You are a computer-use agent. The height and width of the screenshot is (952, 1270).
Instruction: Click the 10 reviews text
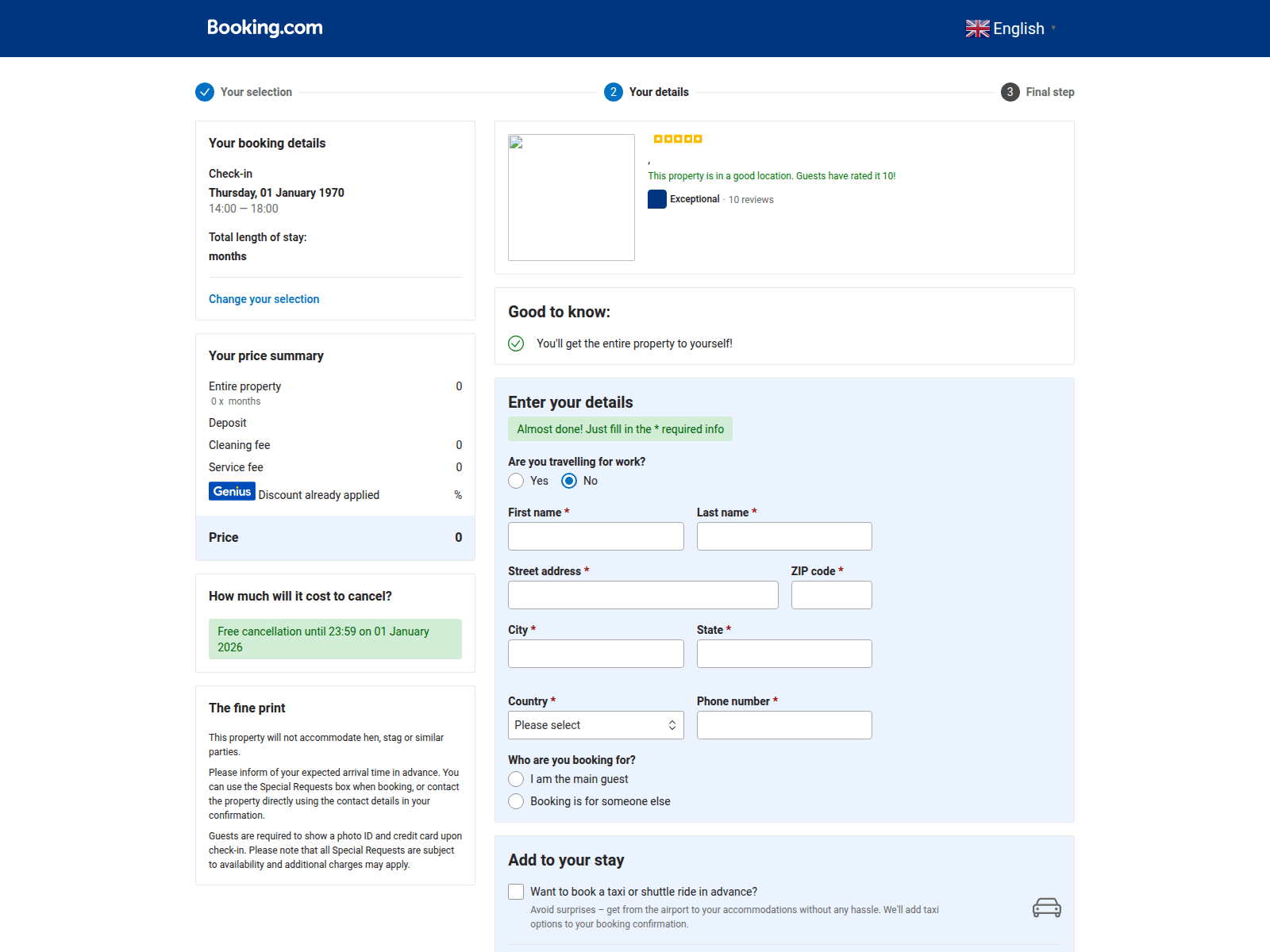pos(751,200)
